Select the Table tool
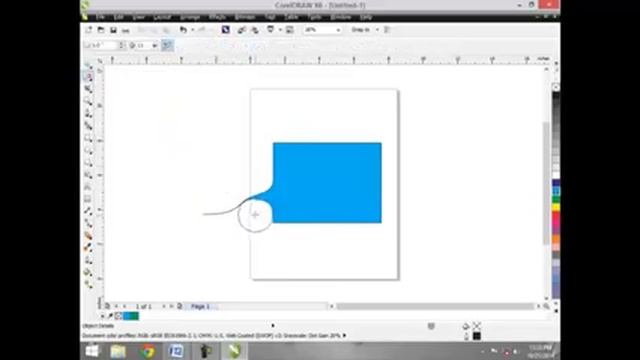The width and height of the screenshot is (640, 360). click(x=88, y=199)
